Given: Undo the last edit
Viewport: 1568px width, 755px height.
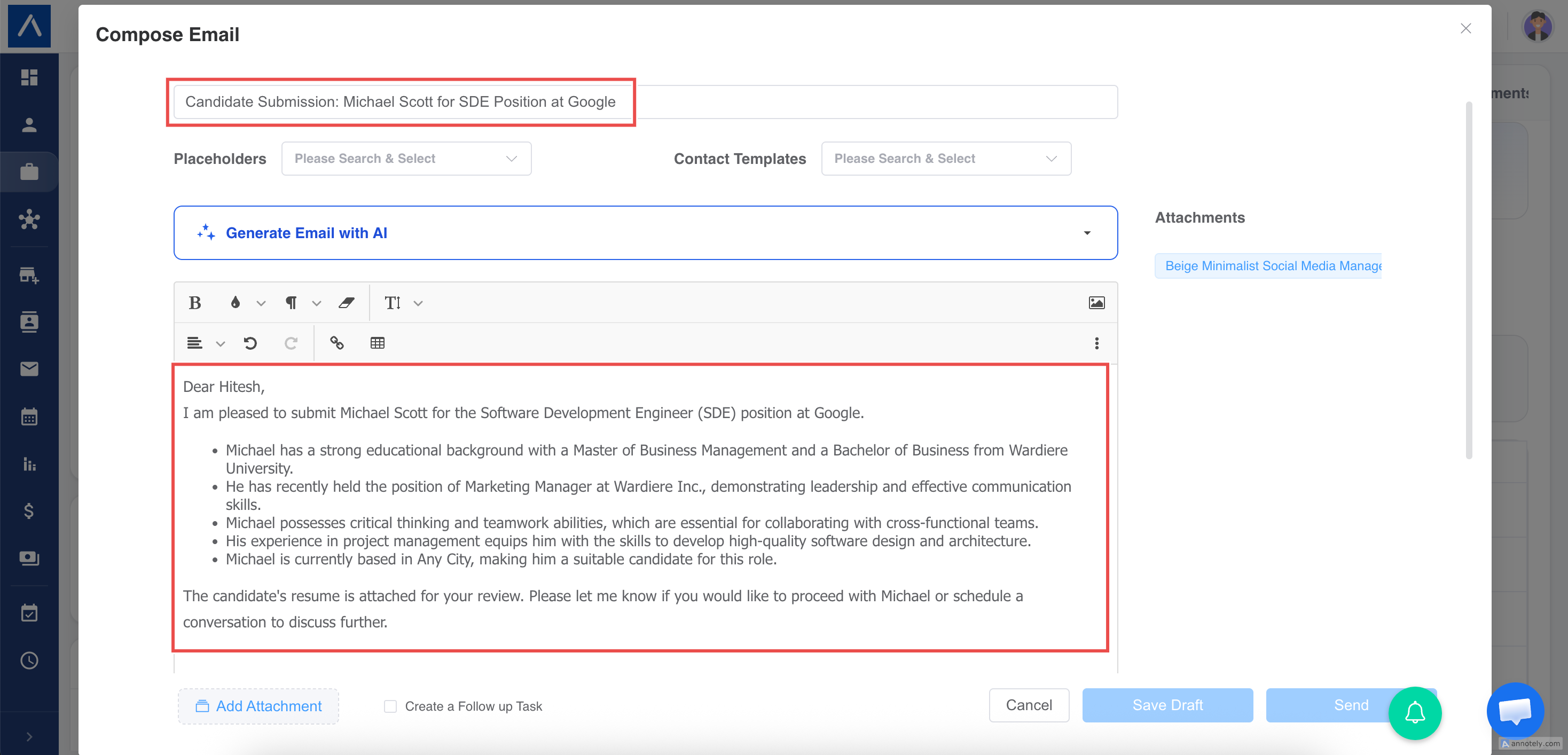Looking at the screenshot, I should 250,343.
